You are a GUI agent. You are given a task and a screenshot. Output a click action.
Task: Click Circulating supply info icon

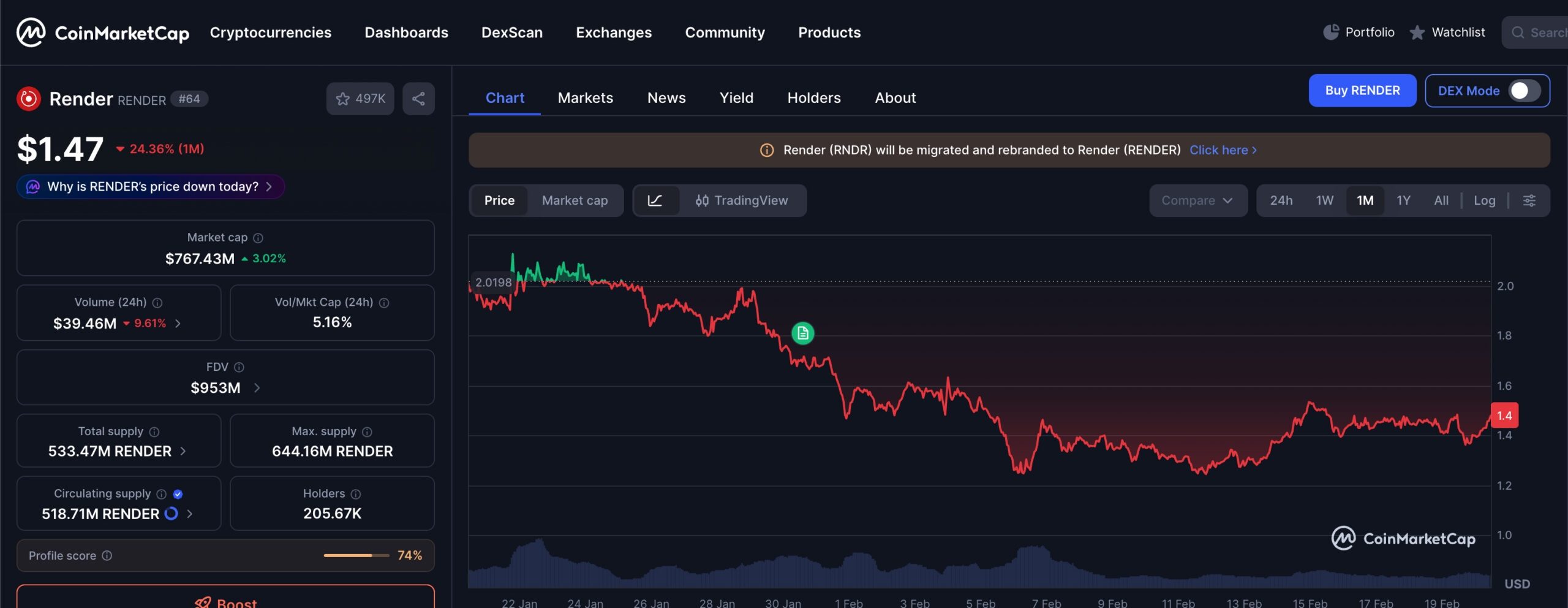click(162, 494)
